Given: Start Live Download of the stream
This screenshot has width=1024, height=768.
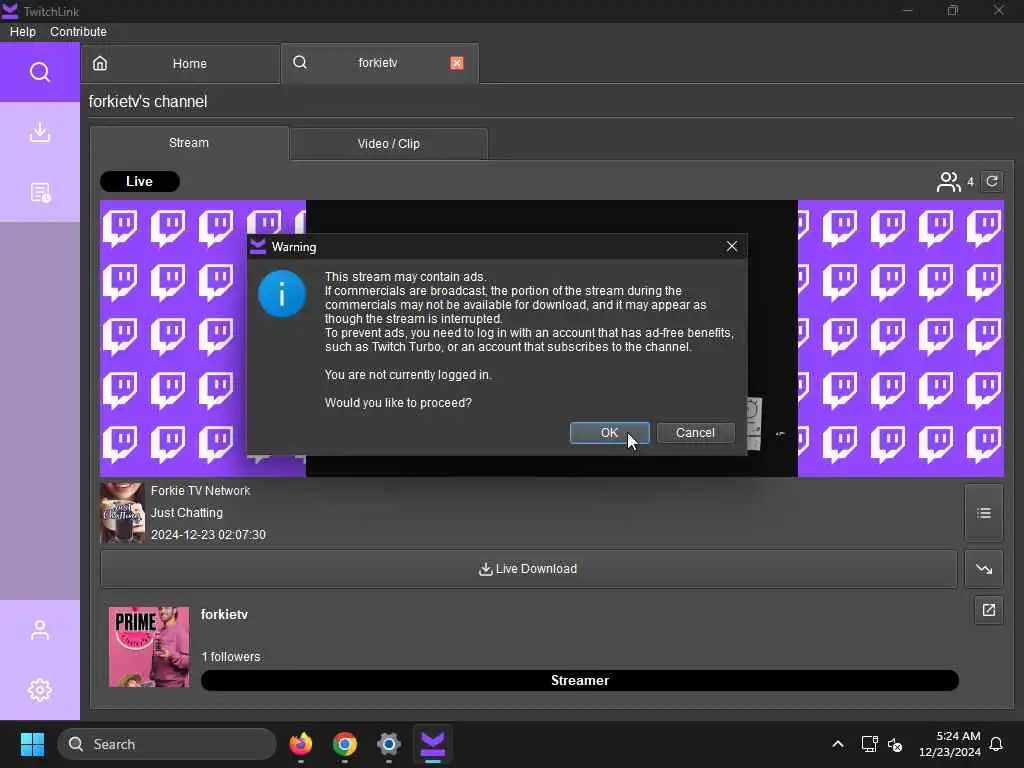Looking at the screenshot, I should pos(528,569).
